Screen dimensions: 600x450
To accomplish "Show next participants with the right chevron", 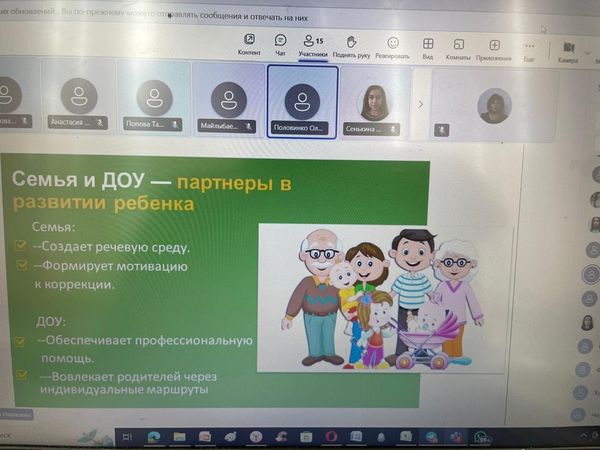I will [x=420, y=104].
